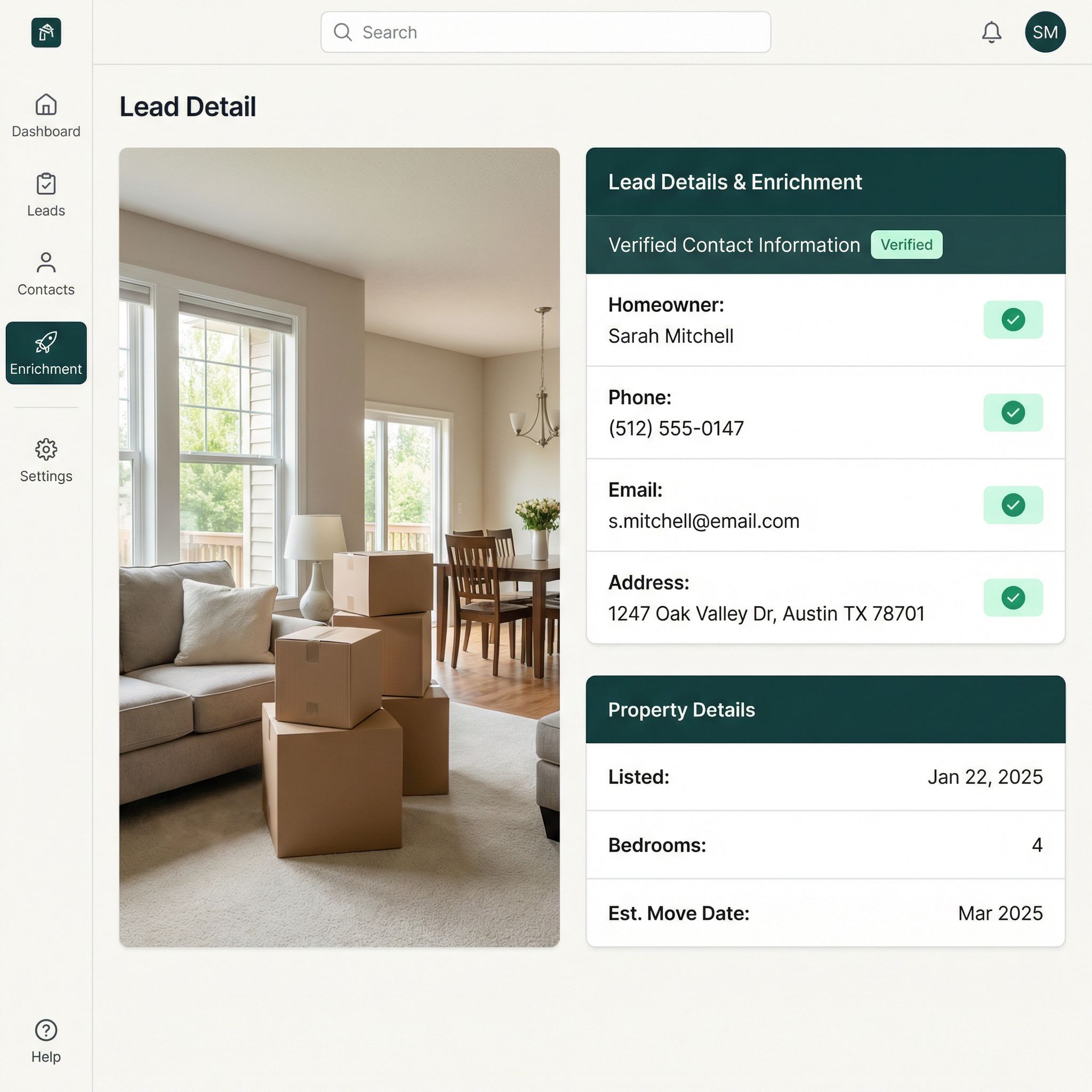Select the Enrichment rocket icon
Viewport: 1092px width, 1092px height.
[x=46, y=342]
